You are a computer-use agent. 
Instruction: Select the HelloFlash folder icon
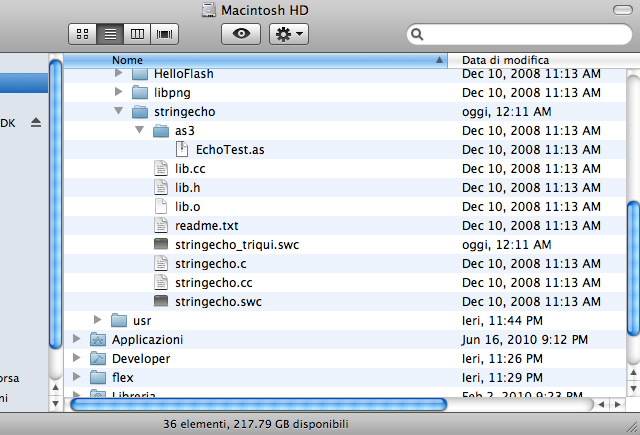pos(140,74)
